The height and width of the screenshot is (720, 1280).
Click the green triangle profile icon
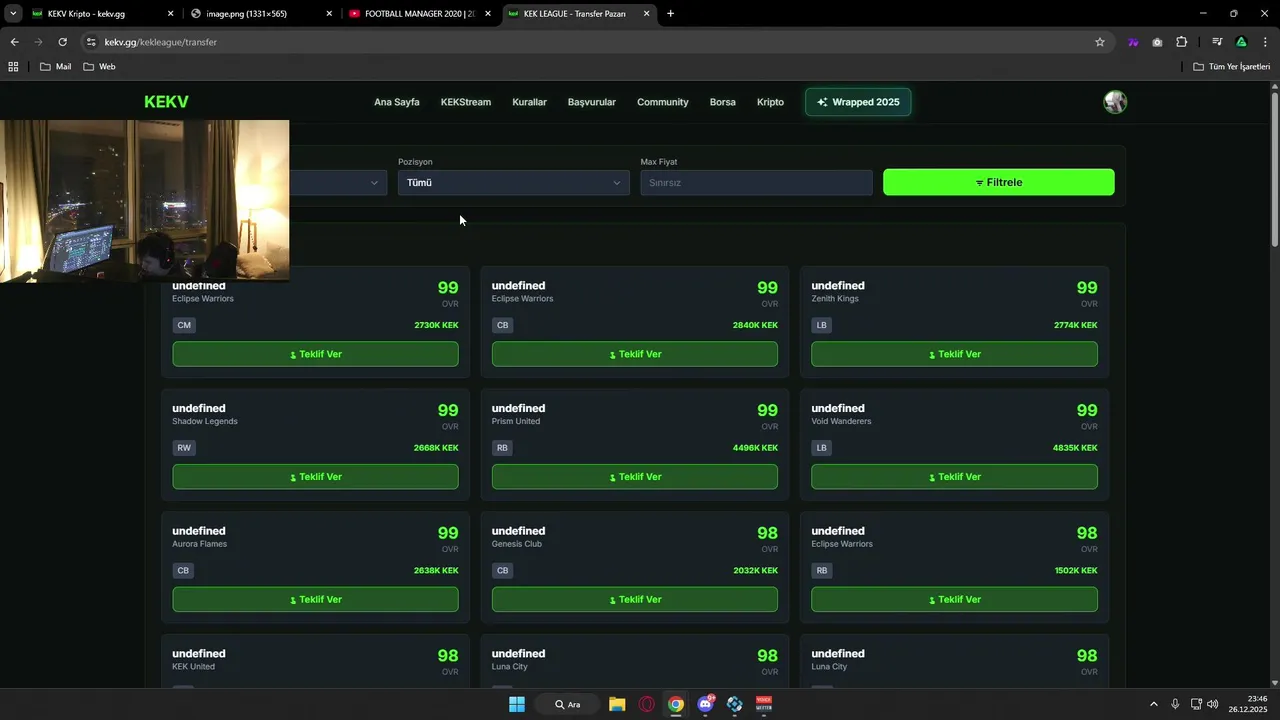1241,42
